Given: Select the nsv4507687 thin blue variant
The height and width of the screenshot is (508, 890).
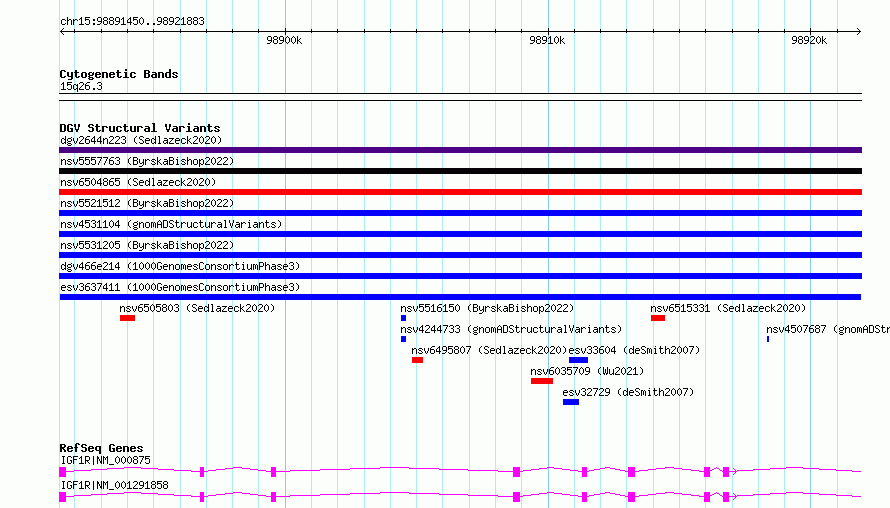Looking at the screenshot, I should coord(768,339).
